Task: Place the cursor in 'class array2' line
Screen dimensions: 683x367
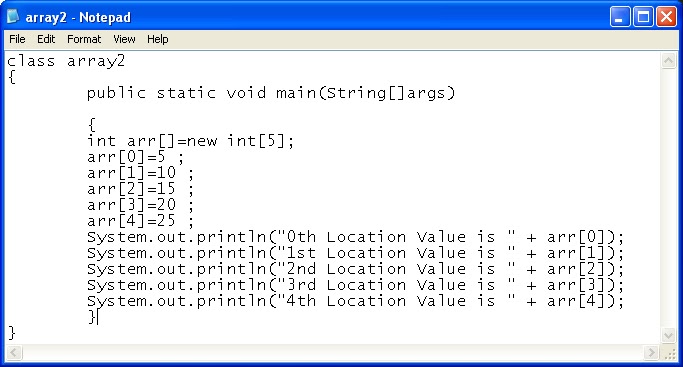Action: pos(66,61)
